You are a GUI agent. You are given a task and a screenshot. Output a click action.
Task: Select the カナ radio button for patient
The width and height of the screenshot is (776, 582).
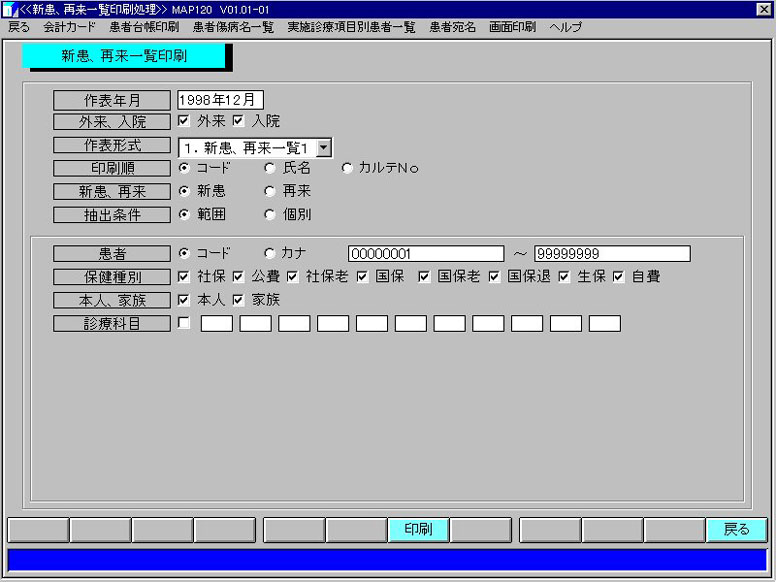coord(269,253)
